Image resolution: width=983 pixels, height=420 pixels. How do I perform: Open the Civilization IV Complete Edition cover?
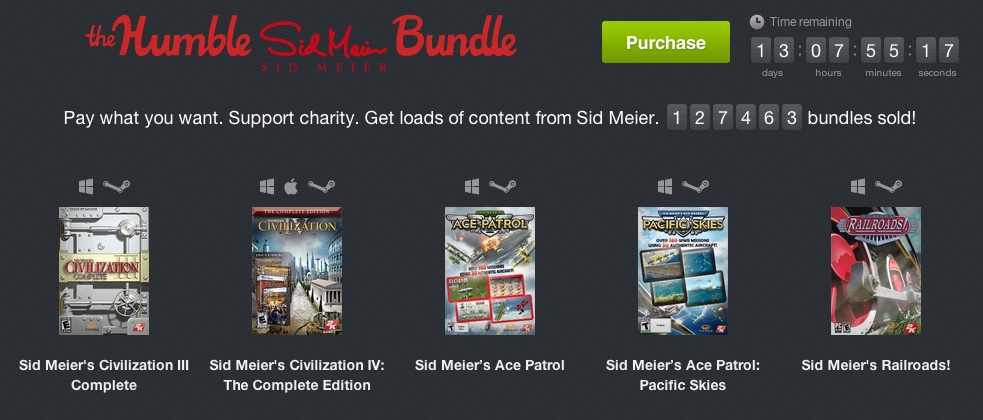click(297, 271)
